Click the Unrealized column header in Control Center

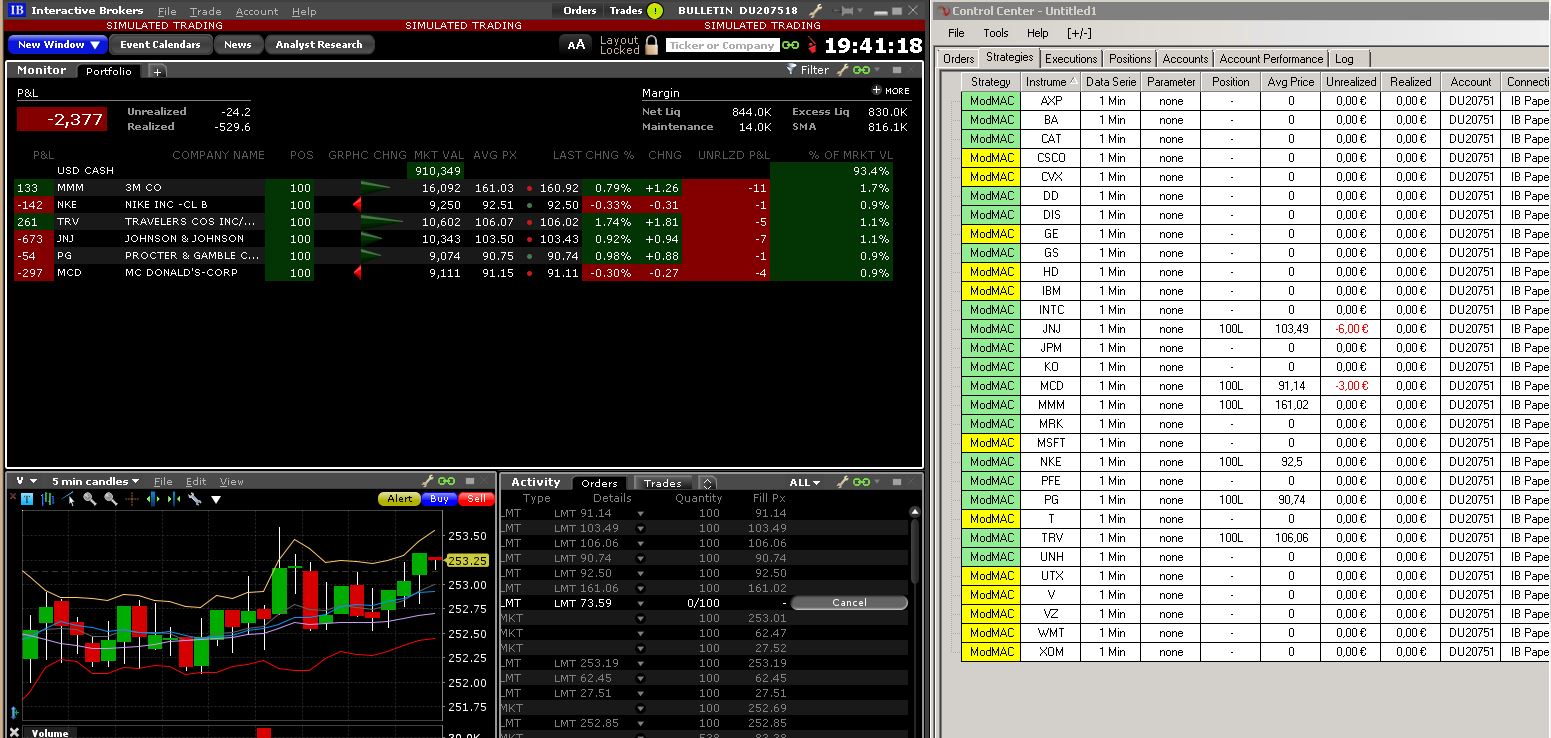click(x=1351, y=82)
